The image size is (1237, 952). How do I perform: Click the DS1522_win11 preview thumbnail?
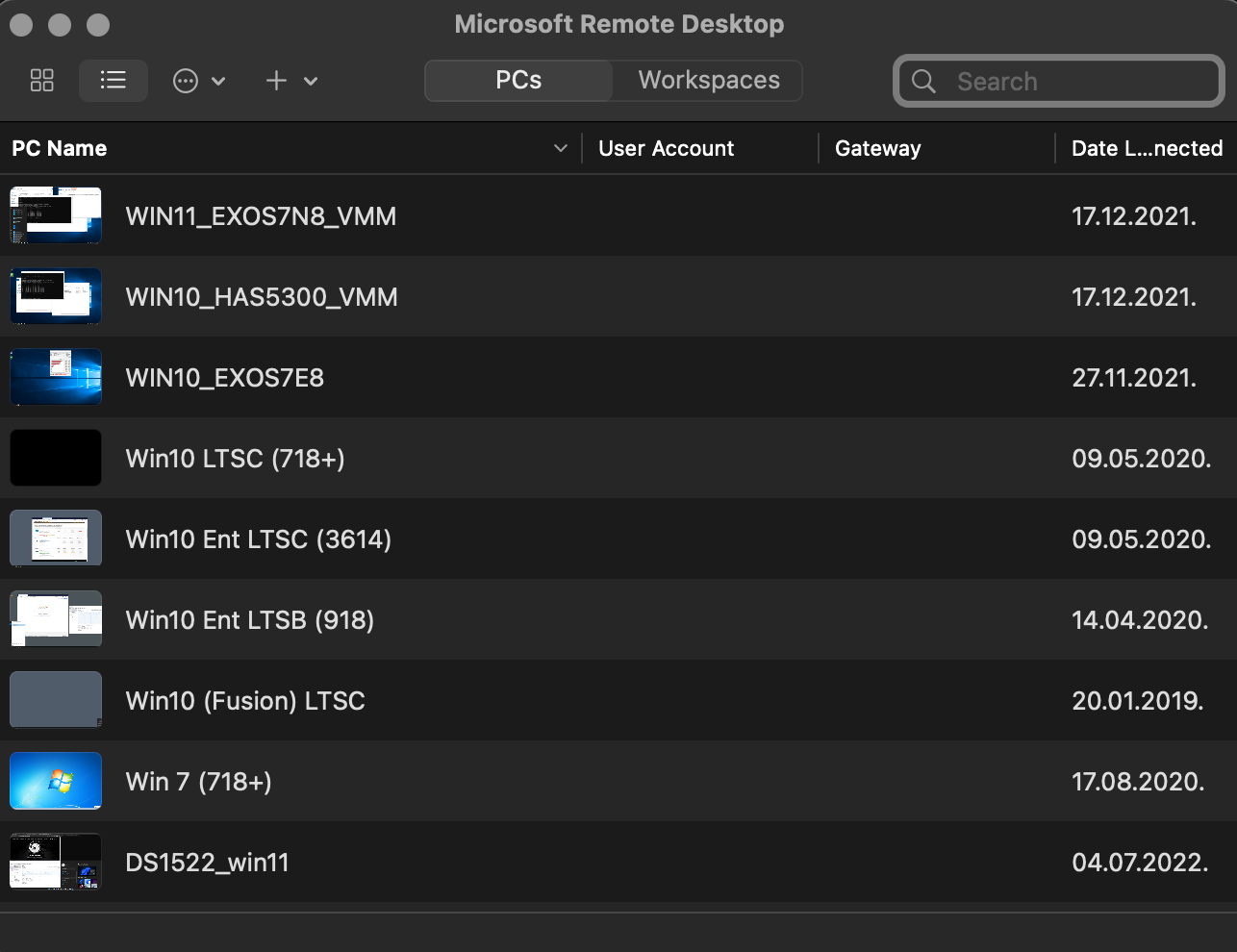pyautogui.click(x=55, y=862)
